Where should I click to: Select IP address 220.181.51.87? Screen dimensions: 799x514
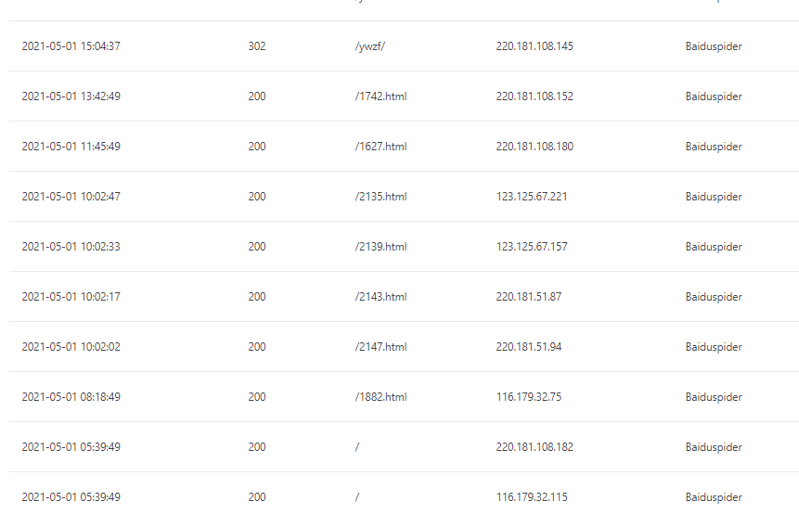[528, 297]
